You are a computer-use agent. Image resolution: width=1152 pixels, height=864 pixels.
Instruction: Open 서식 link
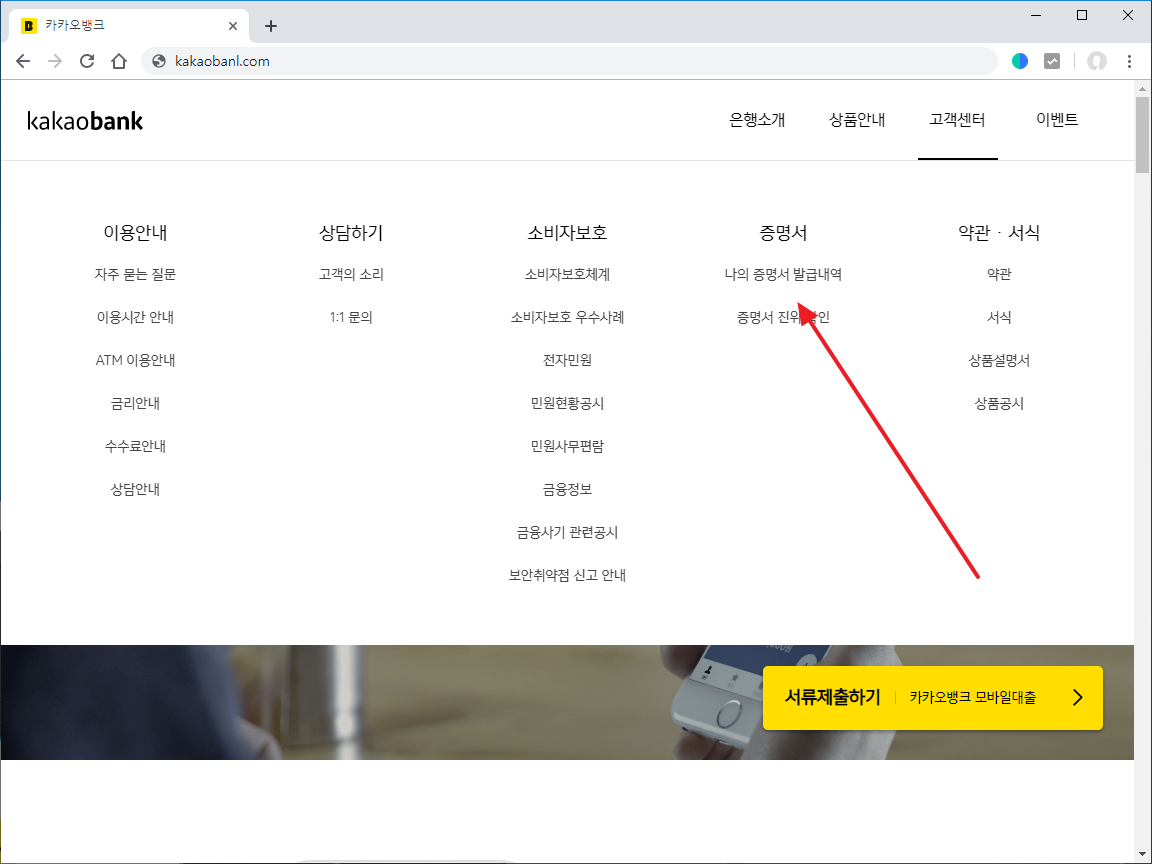point(999,317)
